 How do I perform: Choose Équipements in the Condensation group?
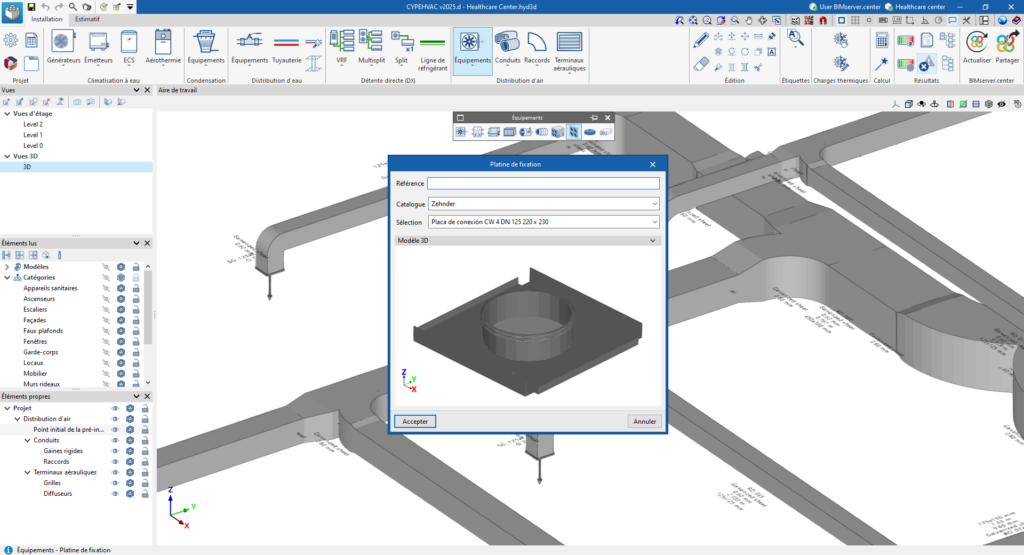pos(206,47)
